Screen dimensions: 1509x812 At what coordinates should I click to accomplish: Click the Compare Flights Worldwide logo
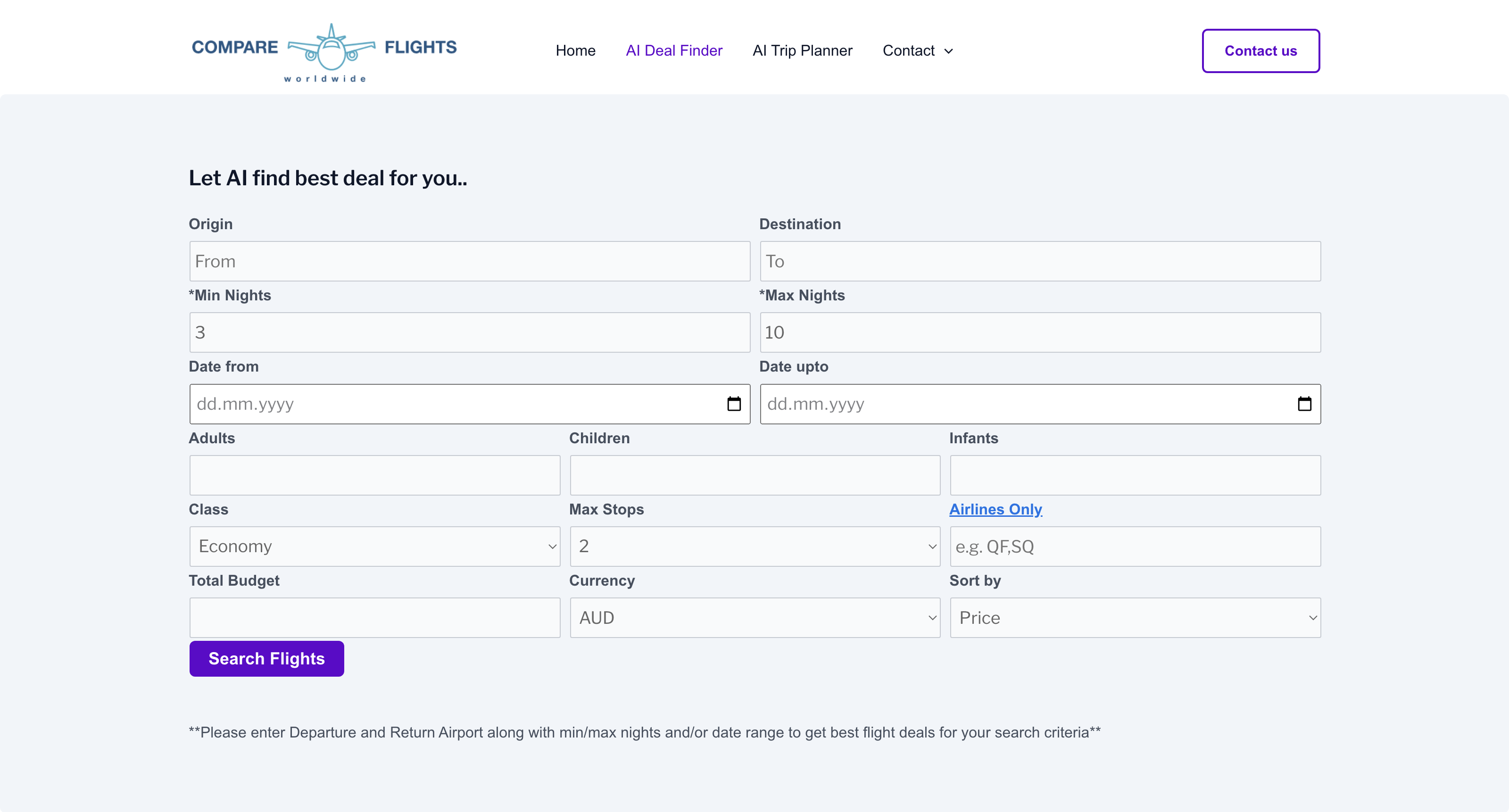324,52
